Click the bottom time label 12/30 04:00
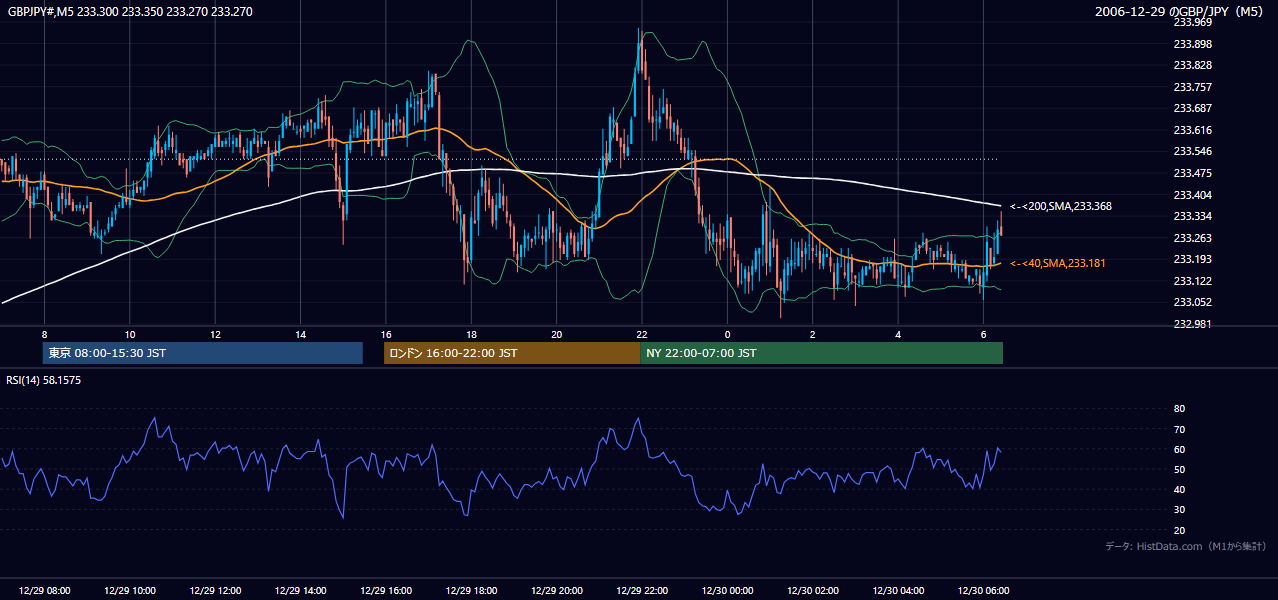Screen dimensions: 1278x600 [899, 591]
